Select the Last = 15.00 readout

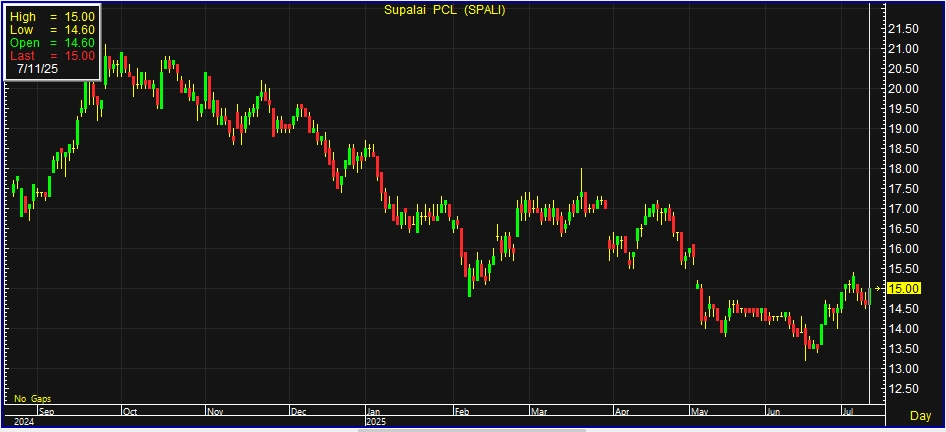coord(52,56)
